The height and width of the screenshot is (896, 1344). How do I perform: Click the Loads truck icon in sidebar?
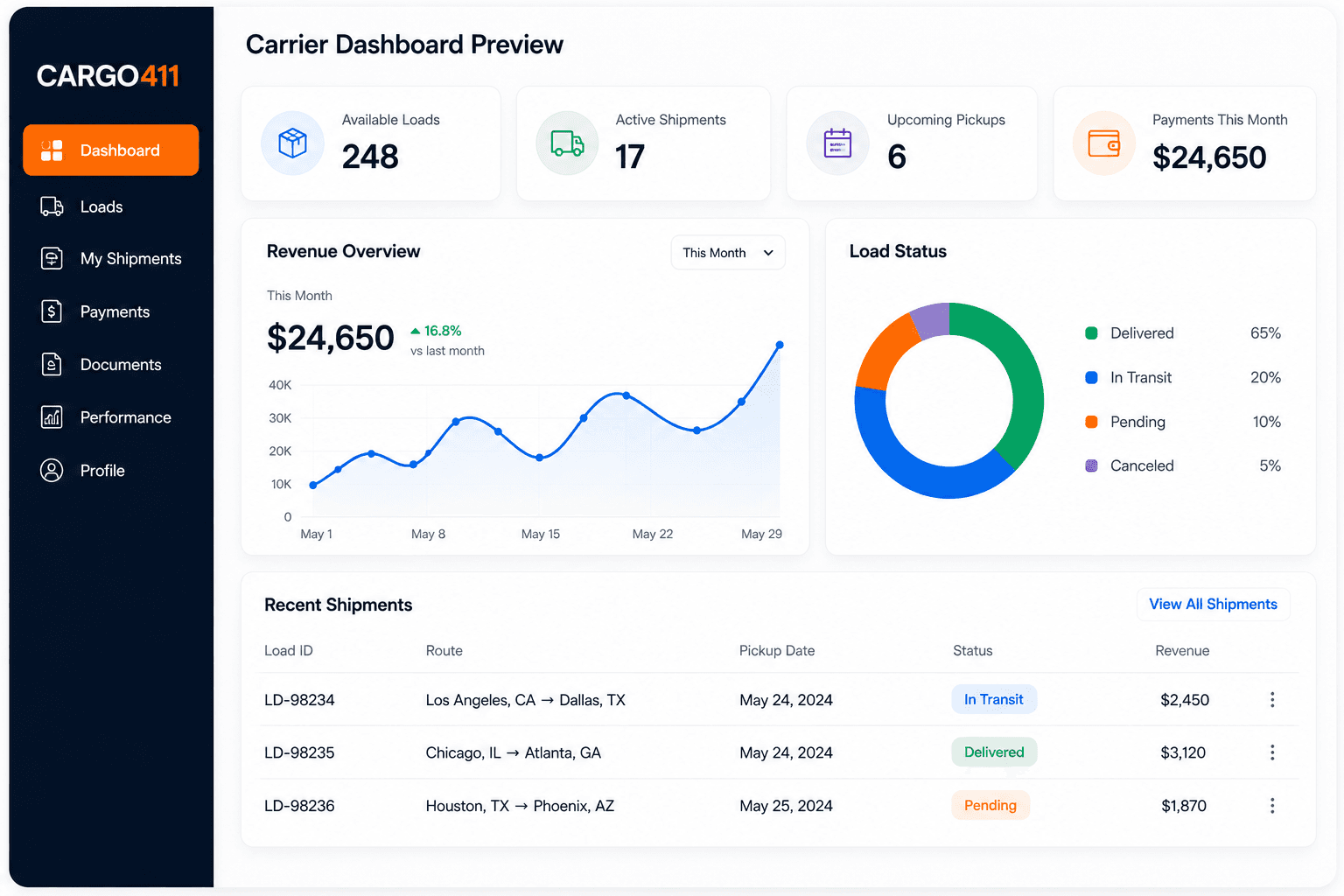click(52, 206)
